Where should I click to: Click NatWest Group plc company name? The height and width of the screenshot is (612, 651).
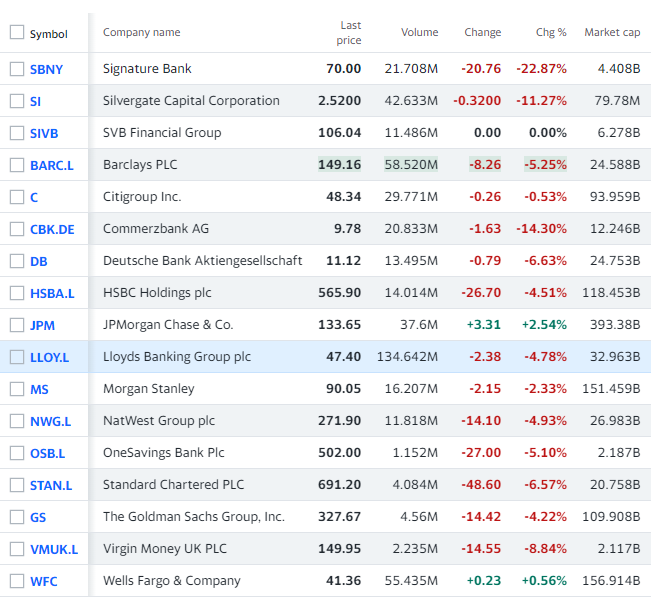159,421
